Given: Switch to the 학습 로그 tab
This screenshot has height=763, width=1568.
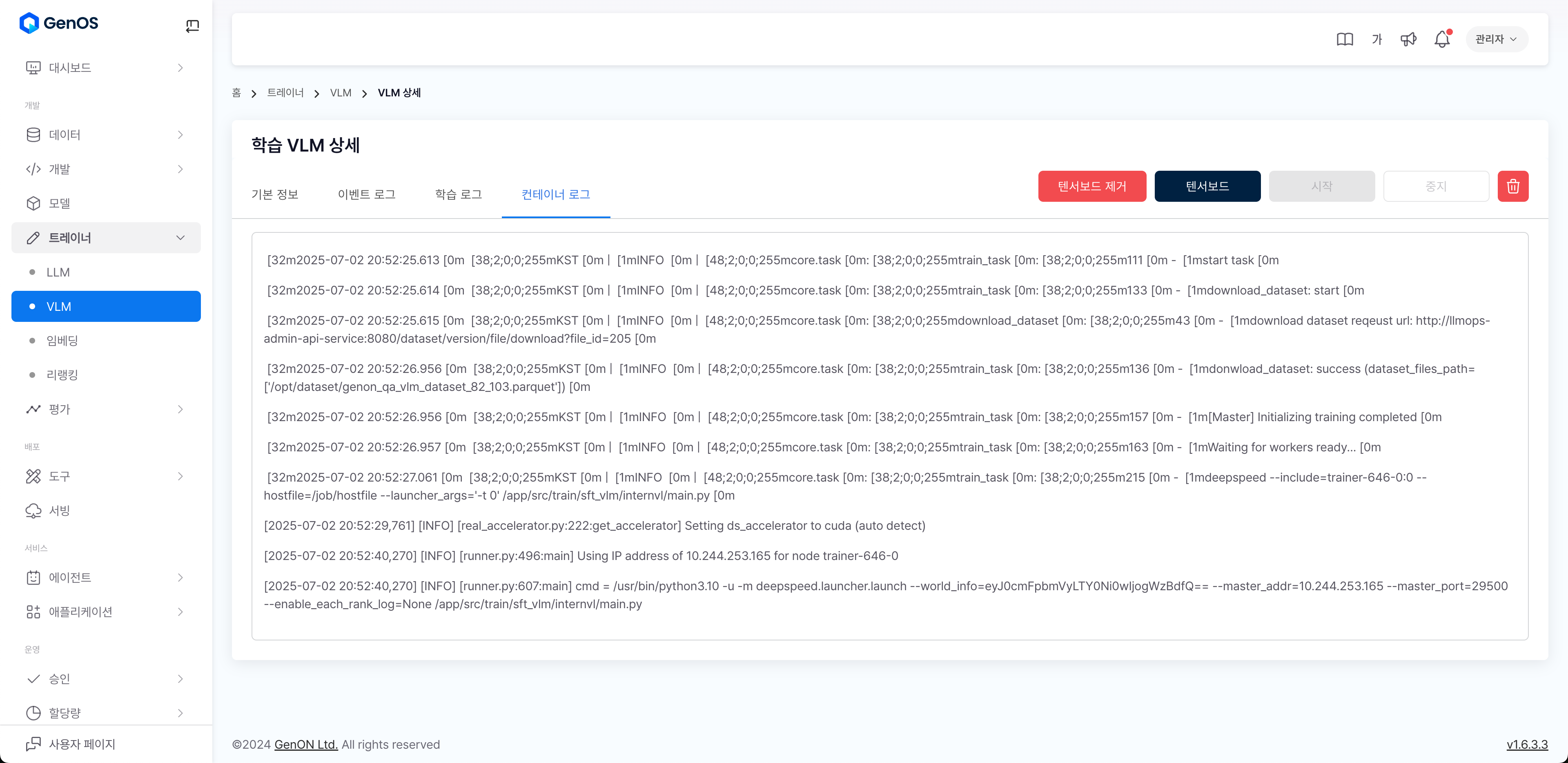Looking at the screenshot, I should [x=458, y=194].
